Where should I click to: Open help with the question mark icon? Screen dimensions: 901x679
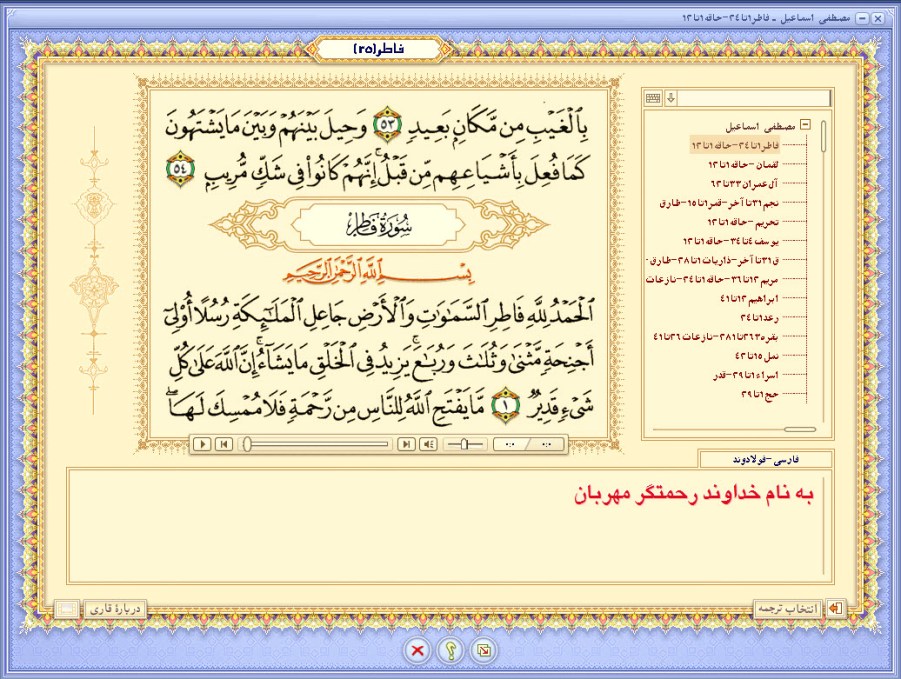coord(450,650)
